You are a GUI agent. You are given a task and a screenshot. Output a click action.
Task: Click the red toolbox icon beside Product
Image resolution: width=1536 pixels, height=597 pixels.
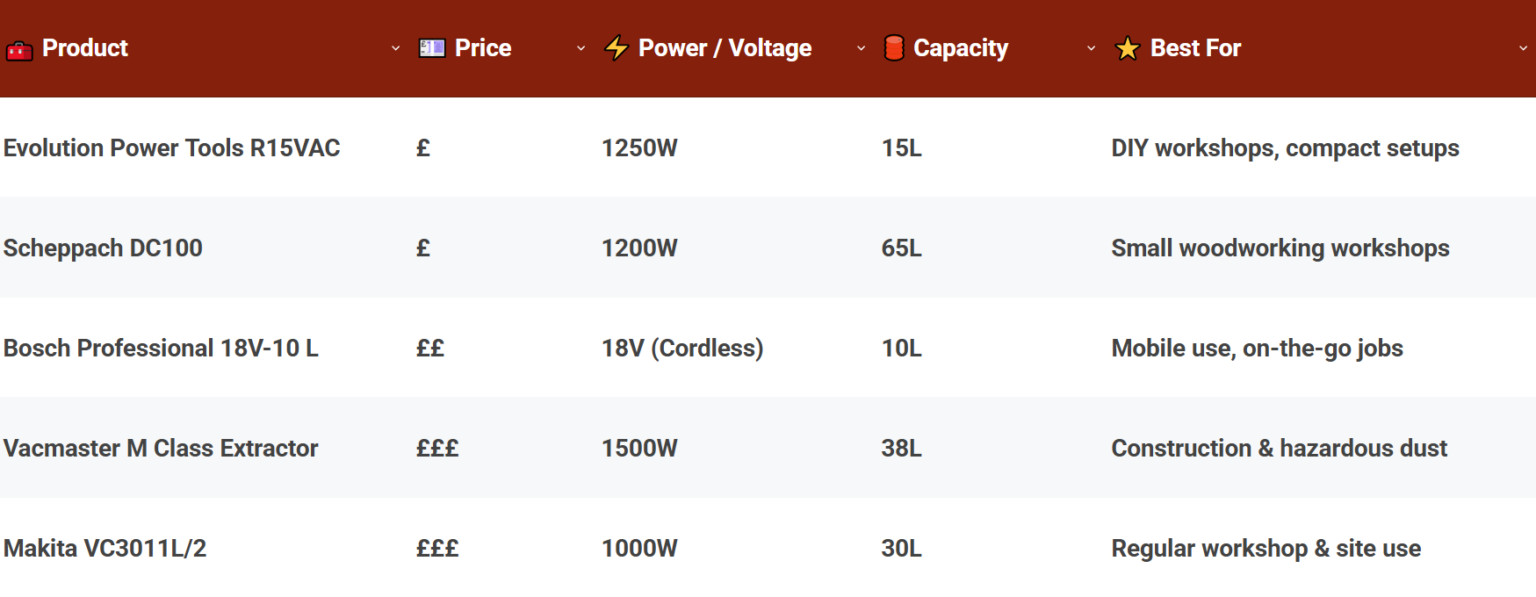19,49
